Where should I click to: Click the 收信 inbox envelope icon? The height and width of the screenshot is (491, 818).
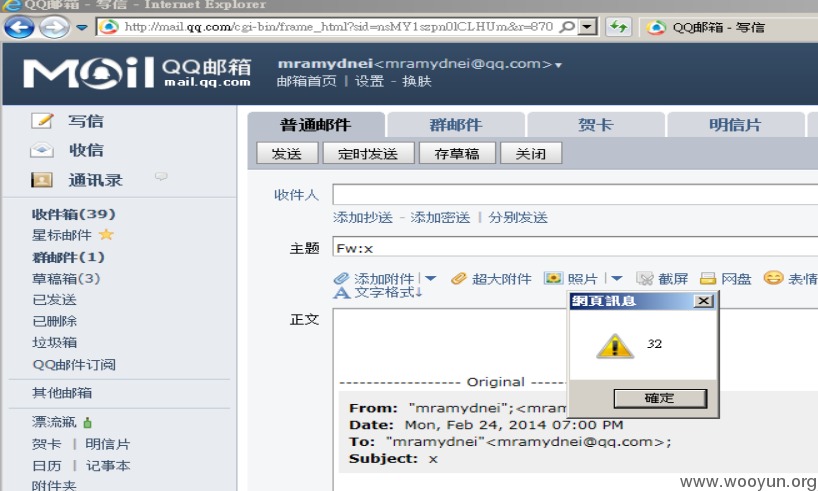tap(42, 150)
